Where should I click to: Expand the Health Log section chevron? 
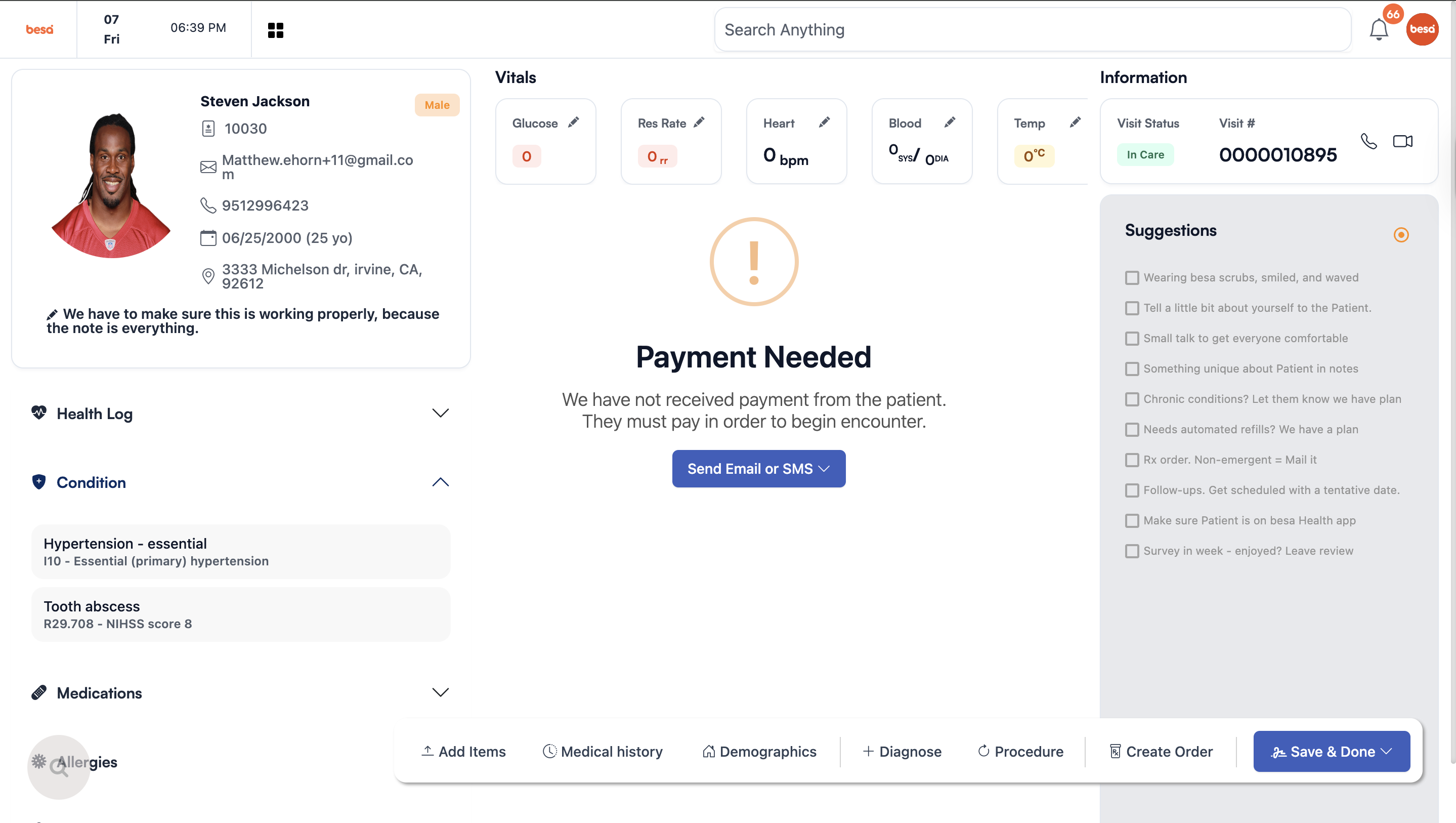point(440,413)
